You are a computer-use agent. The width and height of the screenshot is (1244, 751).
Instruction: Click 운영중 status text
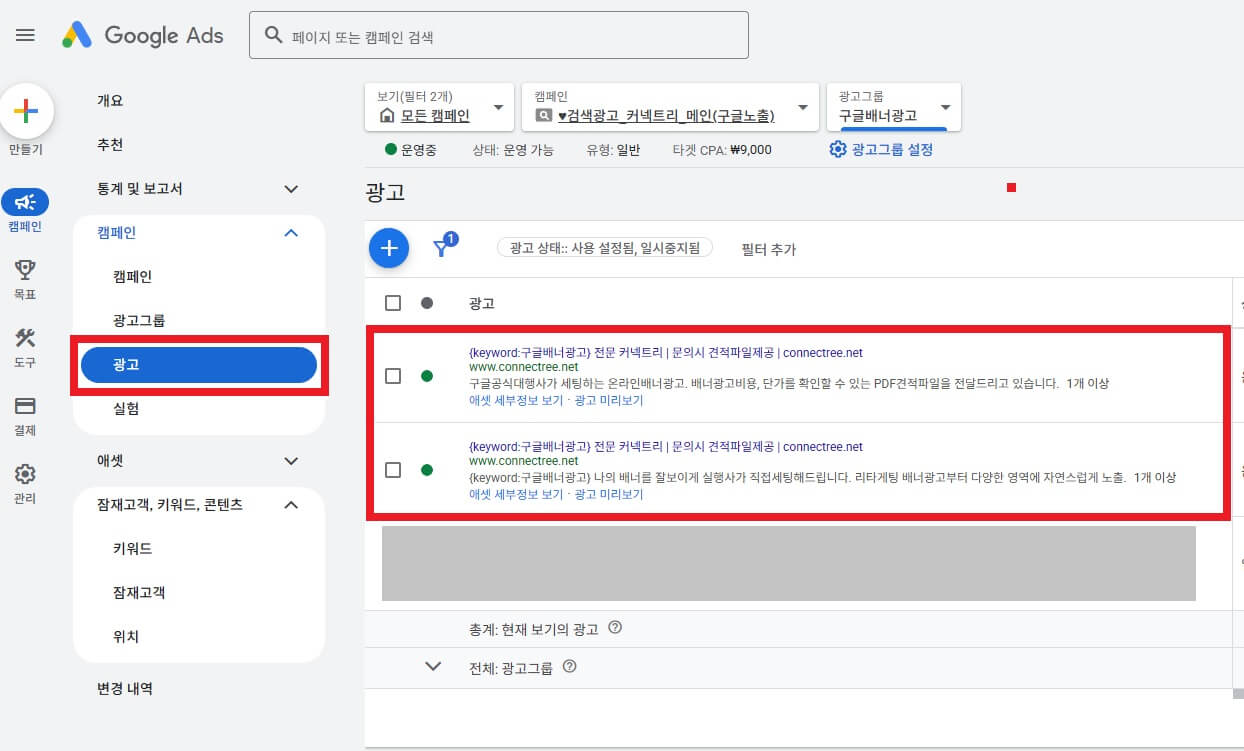point(419,150)
